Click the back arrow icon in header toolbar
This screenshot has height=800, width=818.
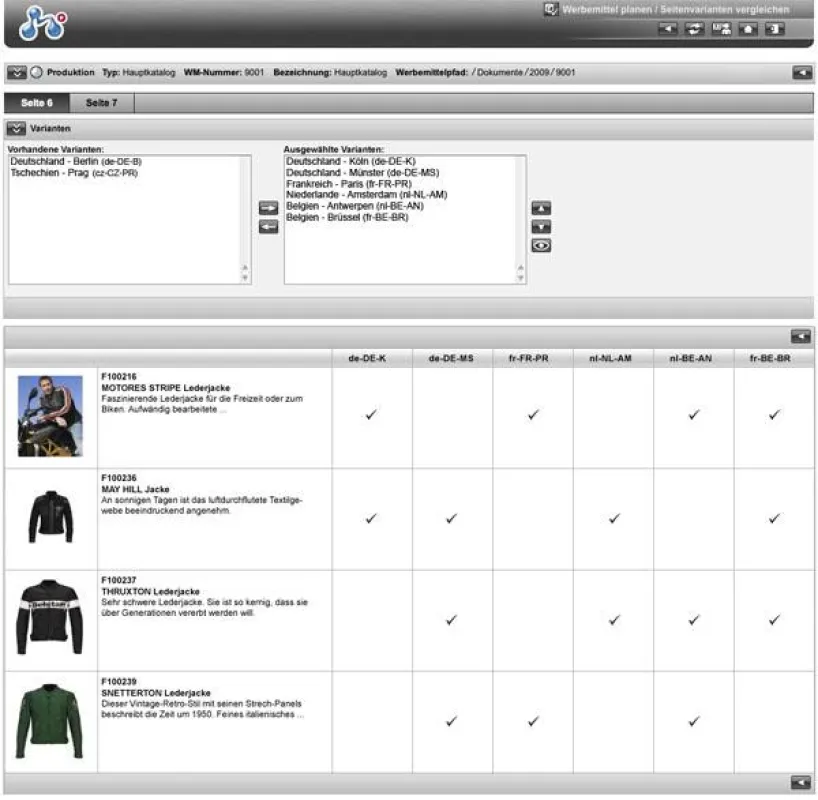(667, 29)
